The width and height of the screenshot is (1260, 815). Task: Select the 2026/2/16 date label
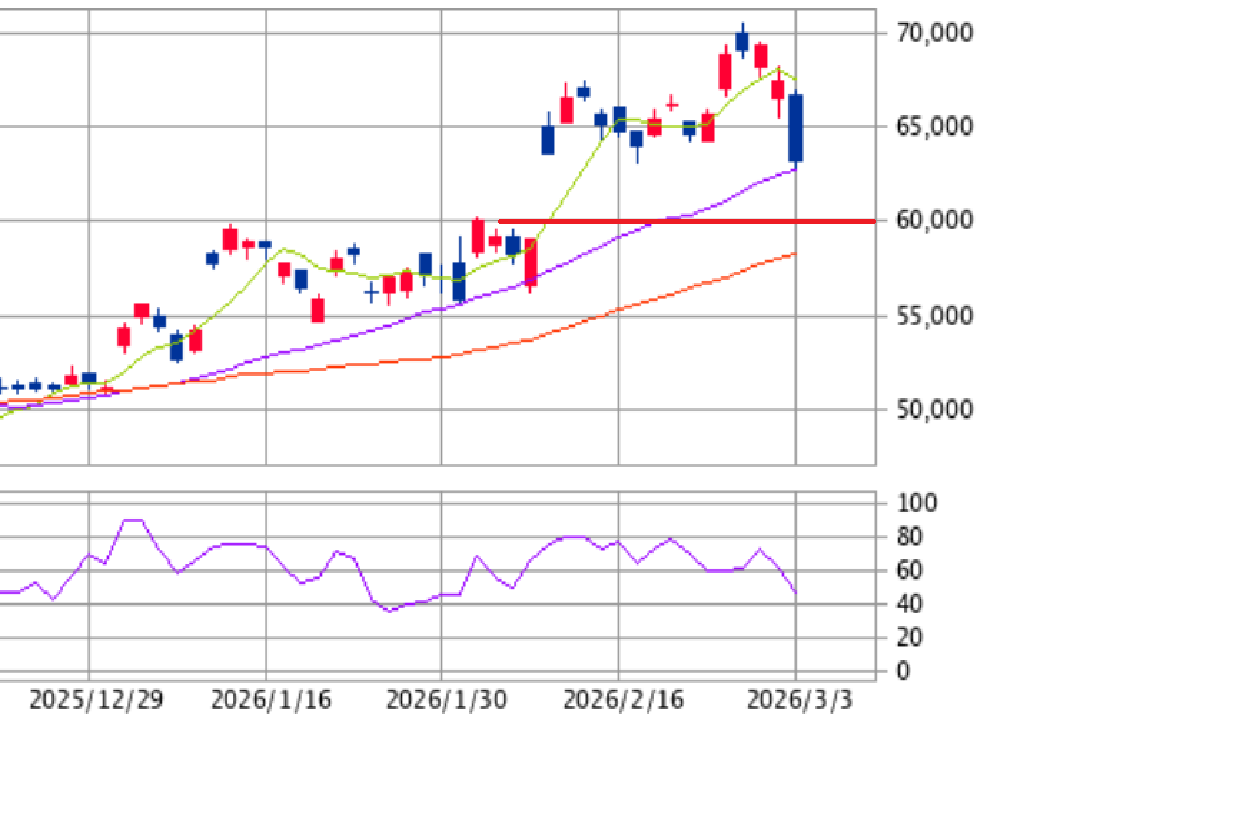pyautogui.click(x=623, y=700)
